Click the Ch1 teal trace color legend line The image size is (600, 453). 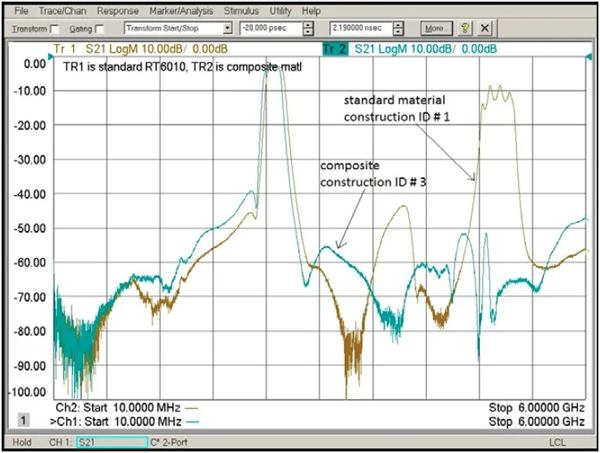coord(192,422)
